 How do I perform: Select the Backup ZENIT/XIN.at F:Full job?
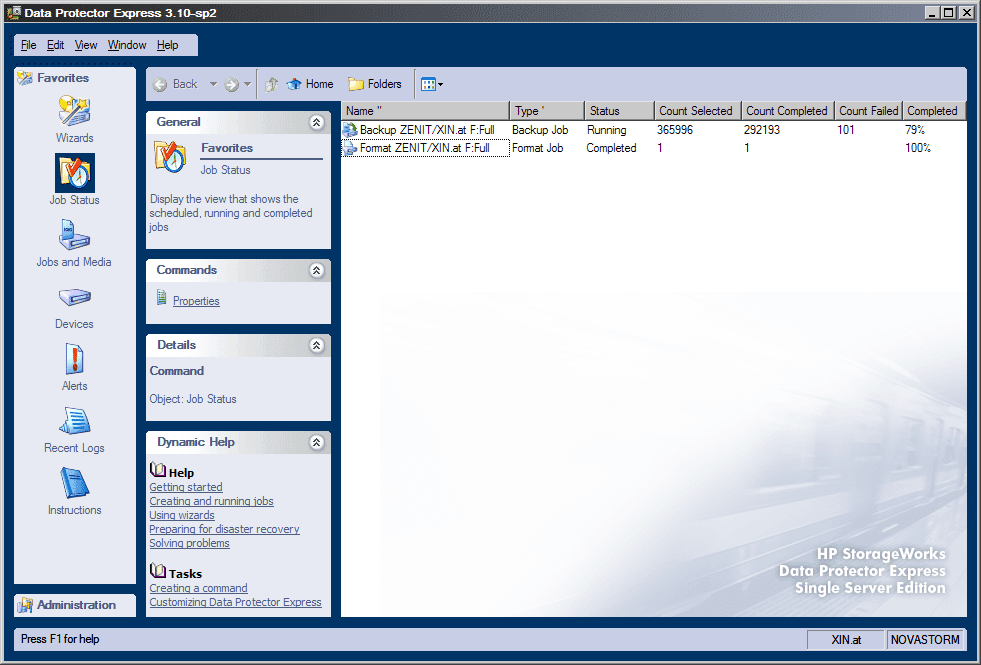[427, 130]
